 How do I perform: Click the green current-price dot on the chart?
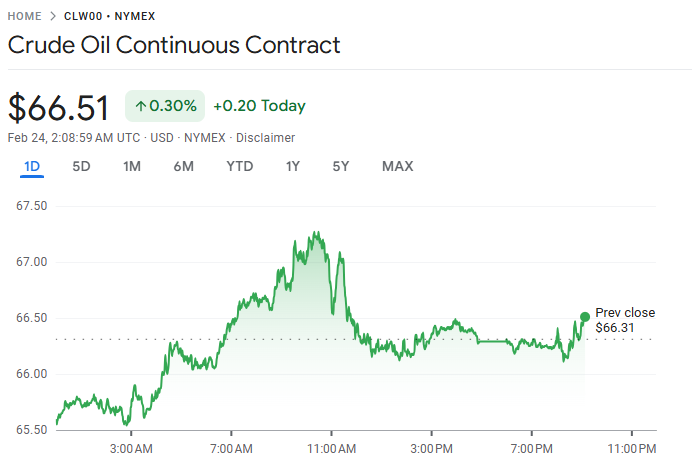click(585, 317)
